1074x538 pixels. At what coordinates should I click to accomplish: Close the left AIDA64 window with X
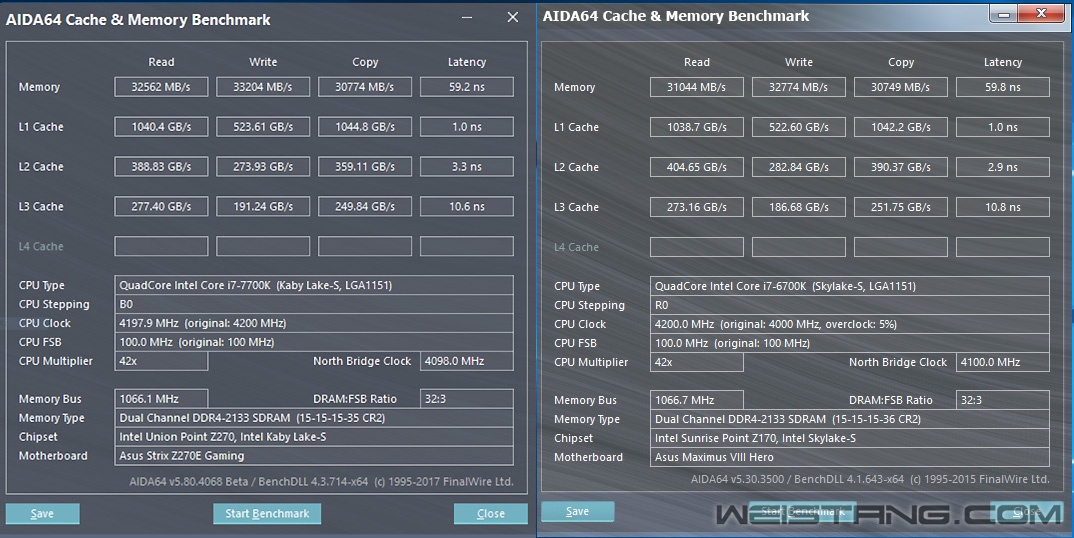tap(512, 18)
